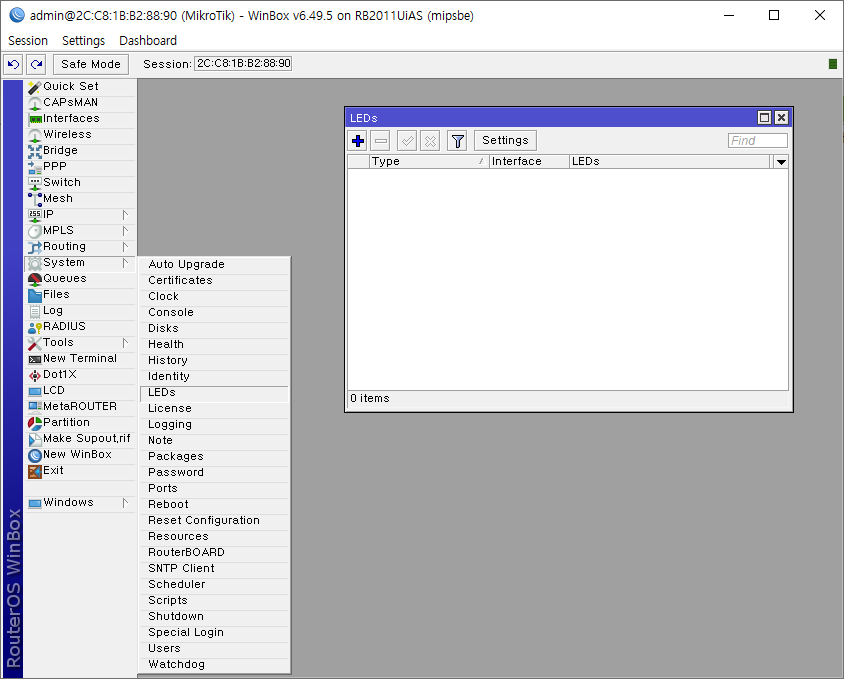Select LEDs from System submenu

pyautogui.click(x=214, y=393)
